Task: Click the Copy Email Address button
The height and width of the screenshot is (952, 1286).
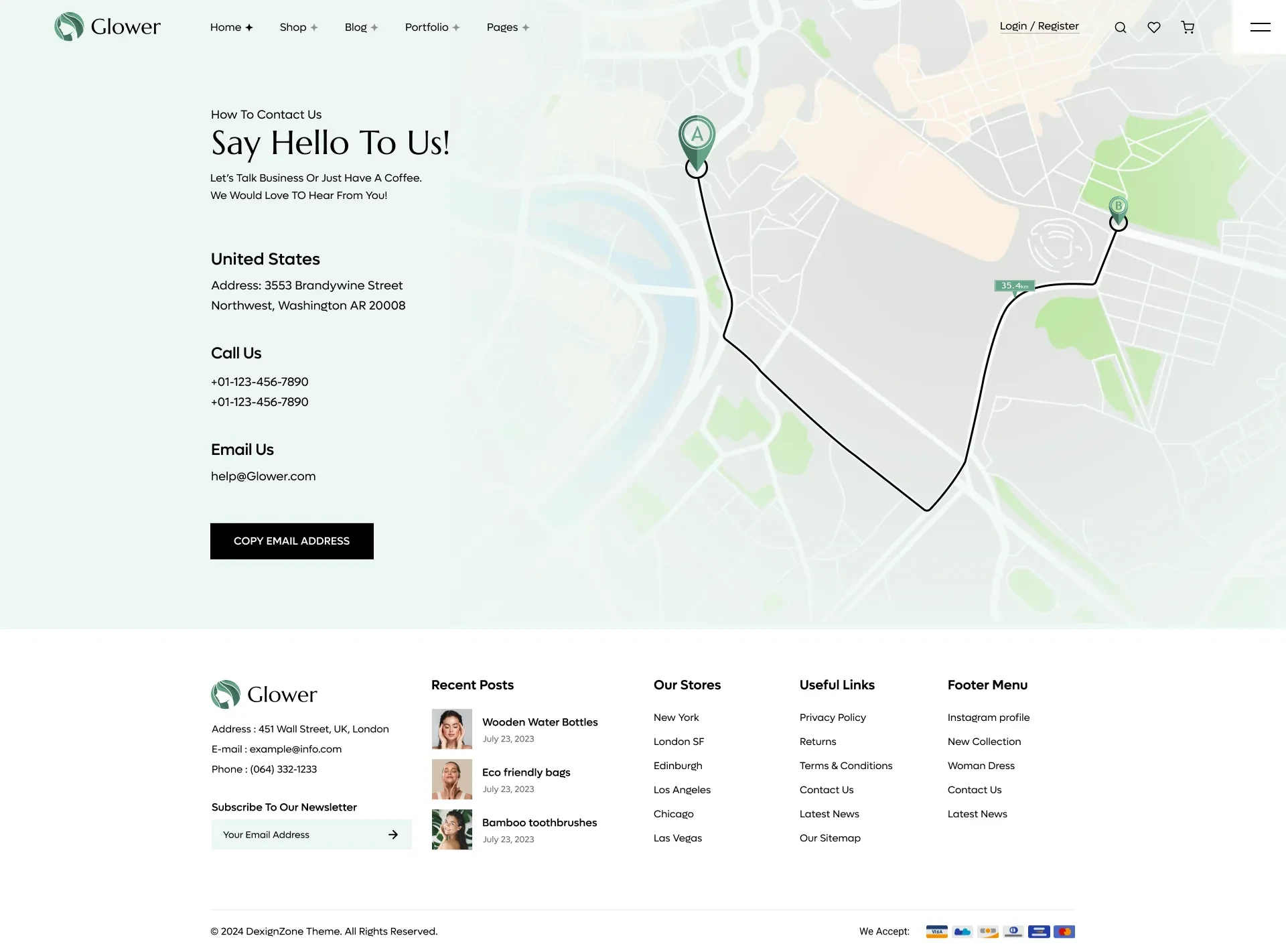Action: pyautogui.click(x=292, y=541)
